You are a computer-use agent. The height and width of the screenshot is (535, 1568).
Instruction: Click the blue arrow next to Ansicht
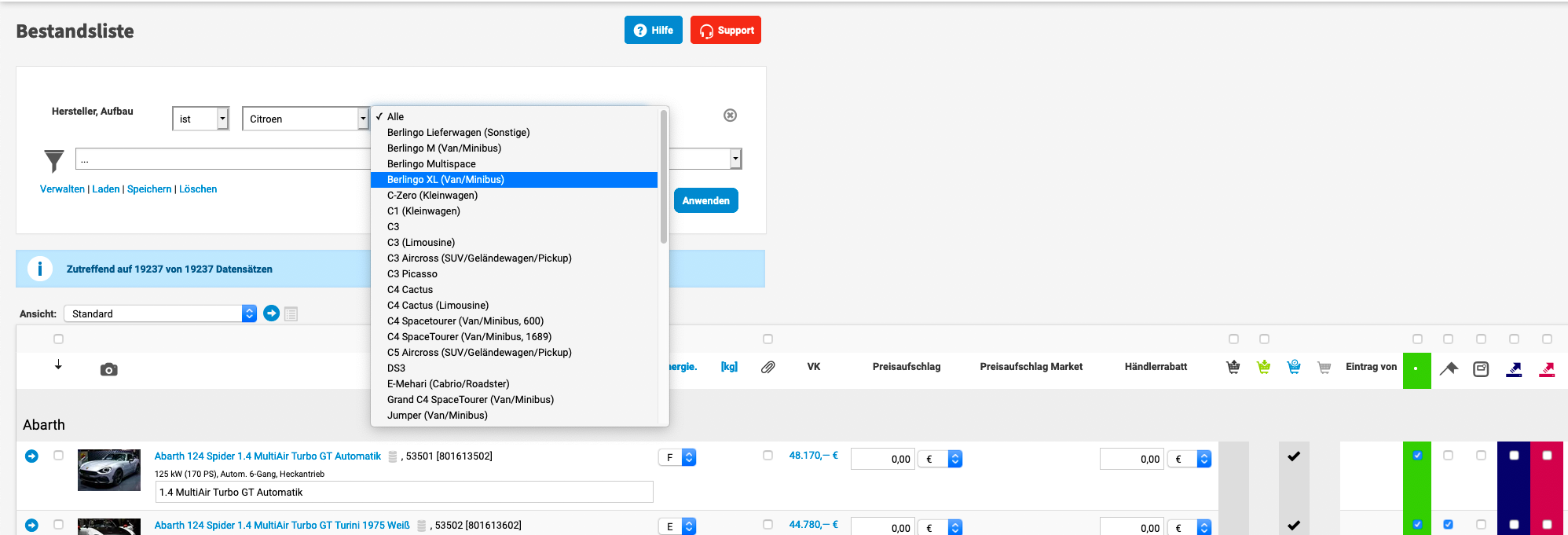(x=271, y=313)
